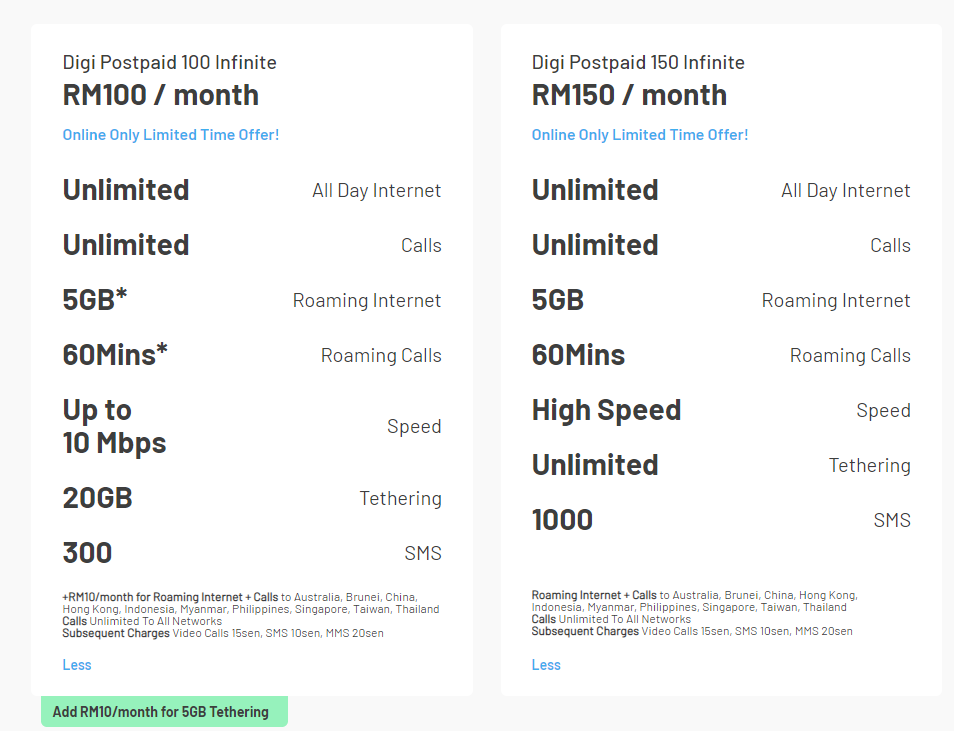The width and height of the screenshot is (954, 731).
Task: Select the Digi Postpaid 100 Infinite title
Action: point(170,63)
